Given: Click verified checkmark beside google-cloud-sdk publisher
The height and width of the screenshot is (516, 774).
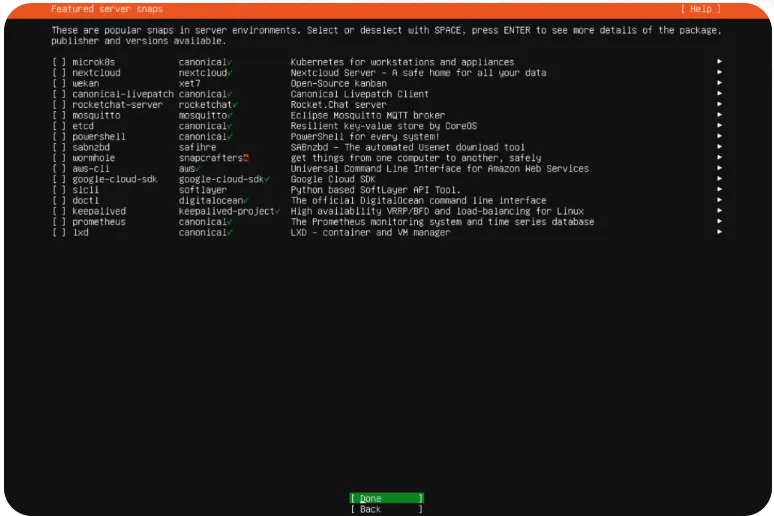Looking at the screenshot, I should click(x=267, y=179).
